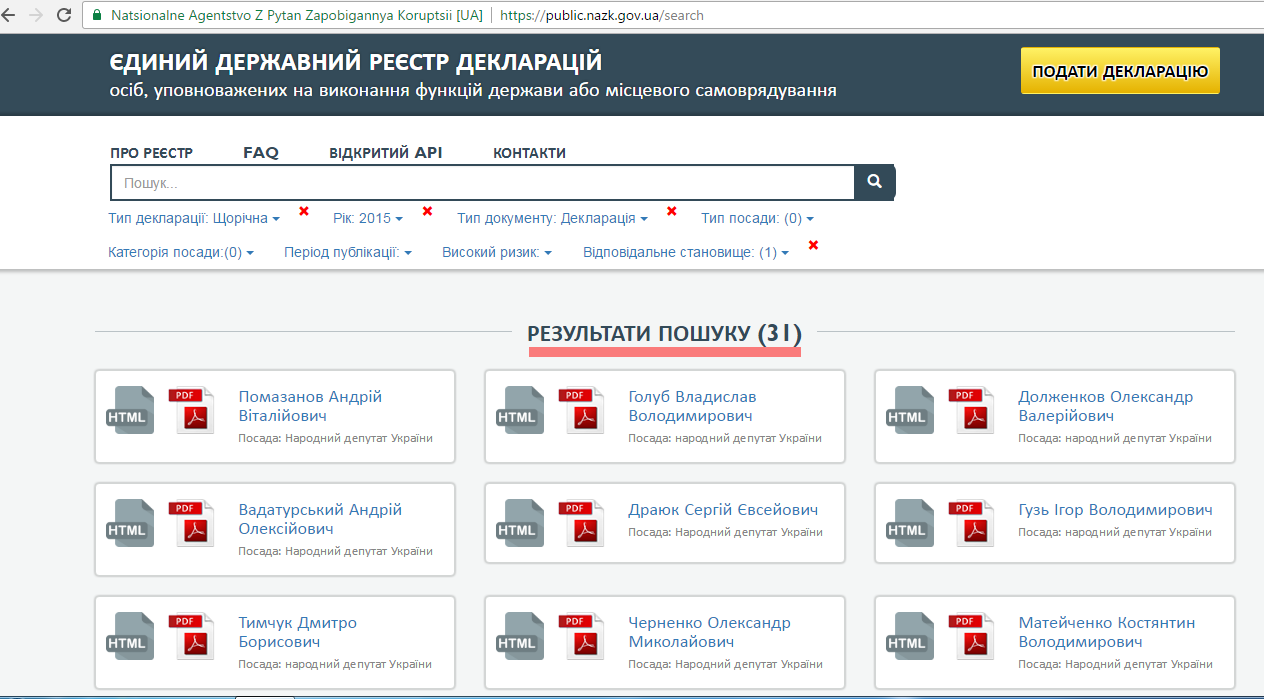Open PDF icon for Тимчук Дмитро Борисович
Image resolution: width=1264 pixels, height=699 pixels.
pyautogui.click(x=191, y=636)
